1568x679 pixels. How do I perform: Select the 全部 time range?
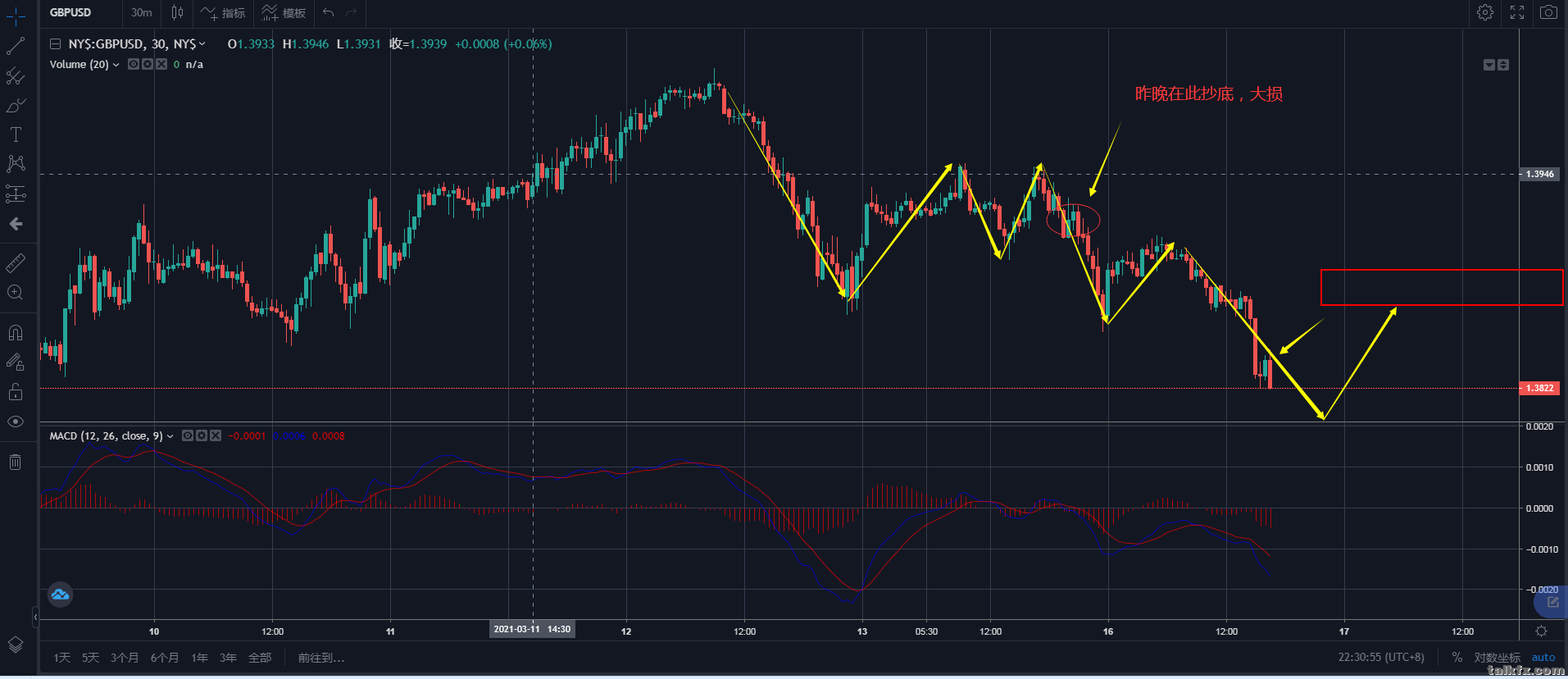pyautogui.click(x=260, y=658)
